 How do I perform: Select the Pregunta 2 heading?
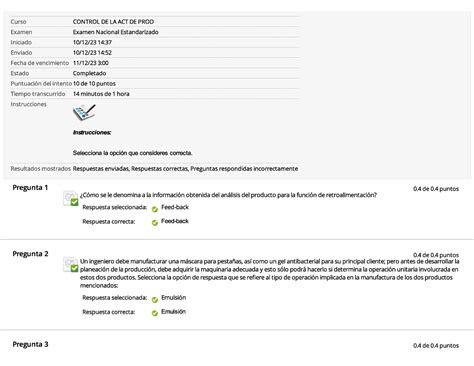click(30, 254)
